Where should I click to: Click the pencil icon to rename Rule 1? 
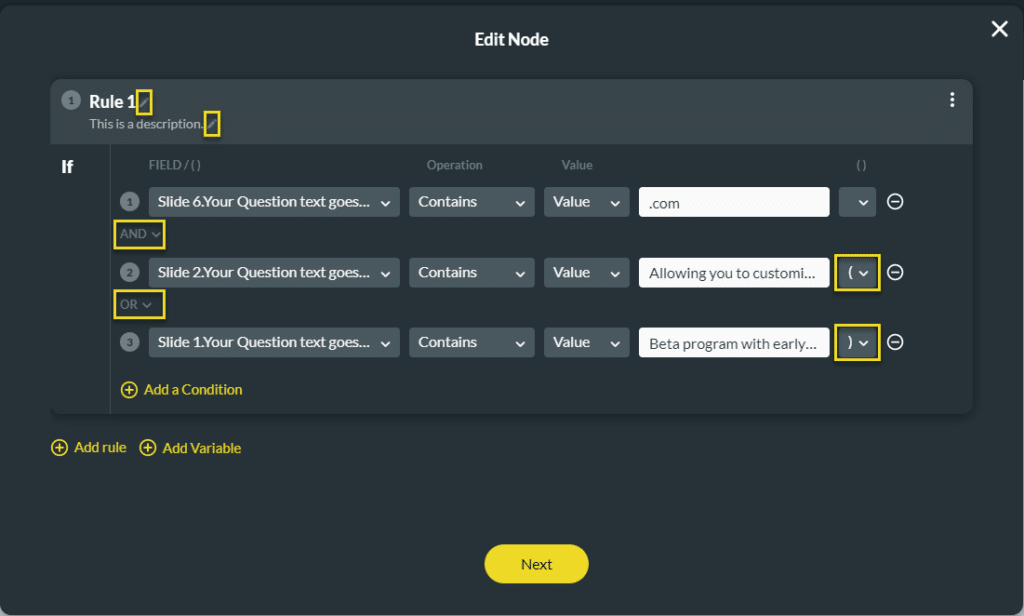[142, 100]
